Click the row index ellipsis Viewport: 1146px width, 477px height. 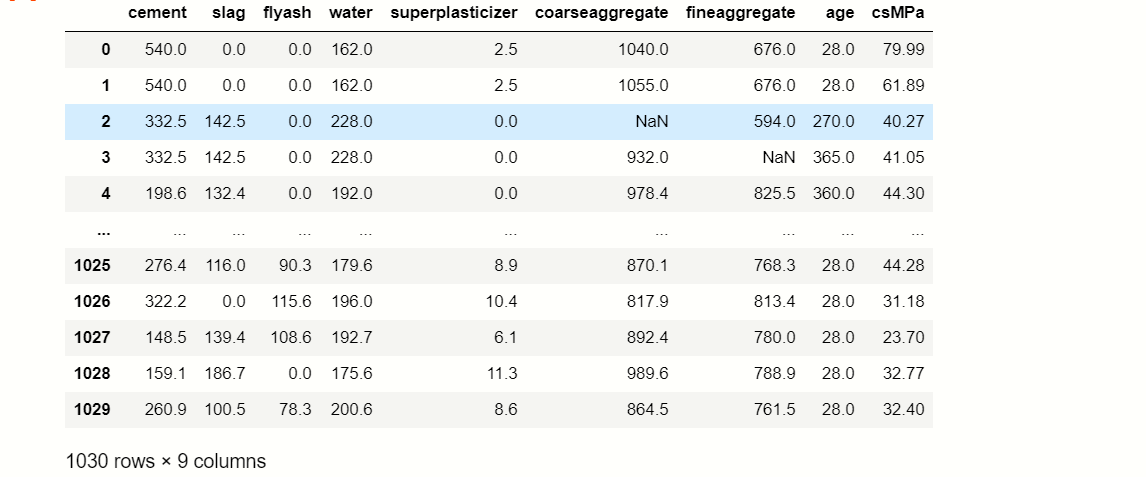pyautogui.click(x=104, y=232)
